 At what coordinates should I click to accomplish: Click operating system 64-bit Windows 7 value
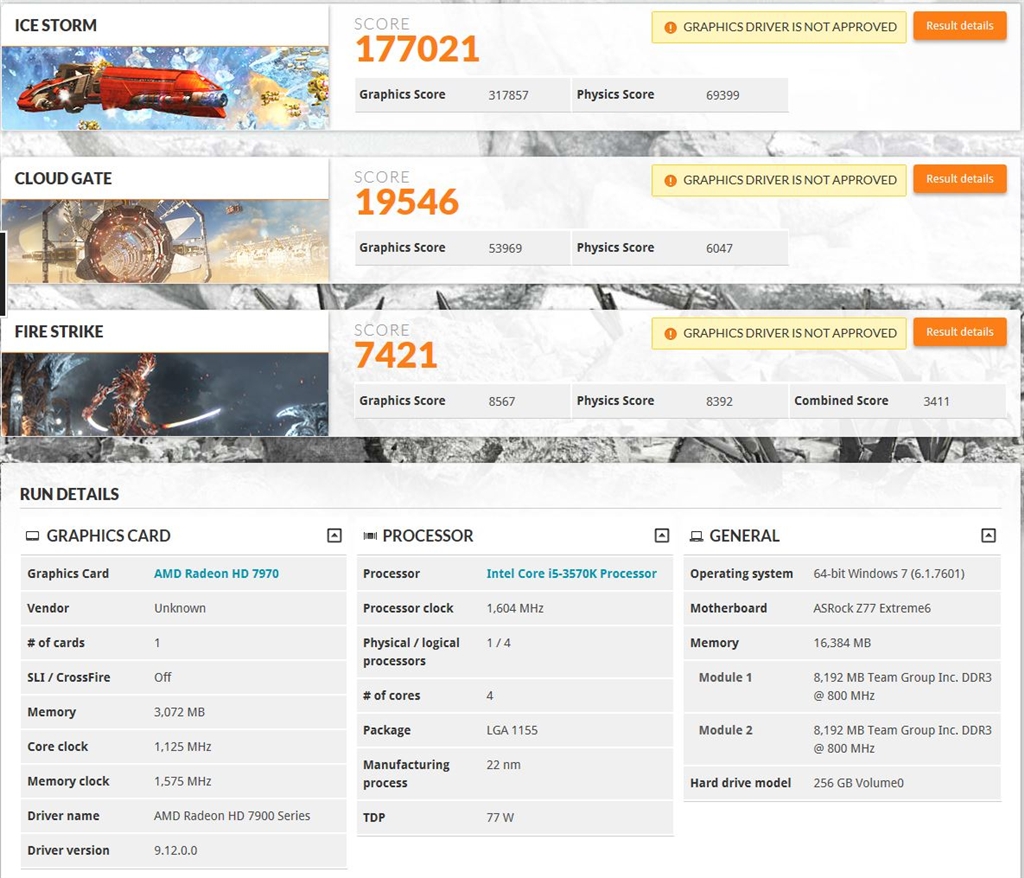(889, 574)
